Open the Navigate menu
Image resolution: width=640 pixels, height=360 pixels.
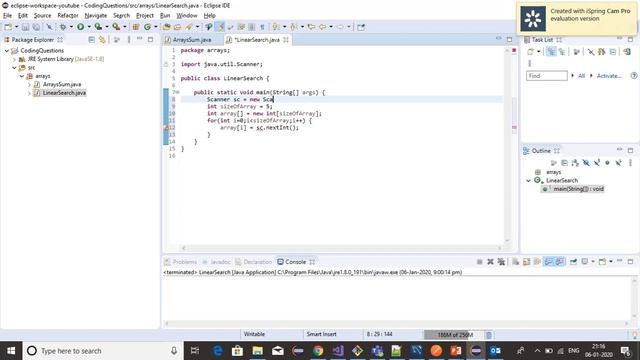click(96, 16)
